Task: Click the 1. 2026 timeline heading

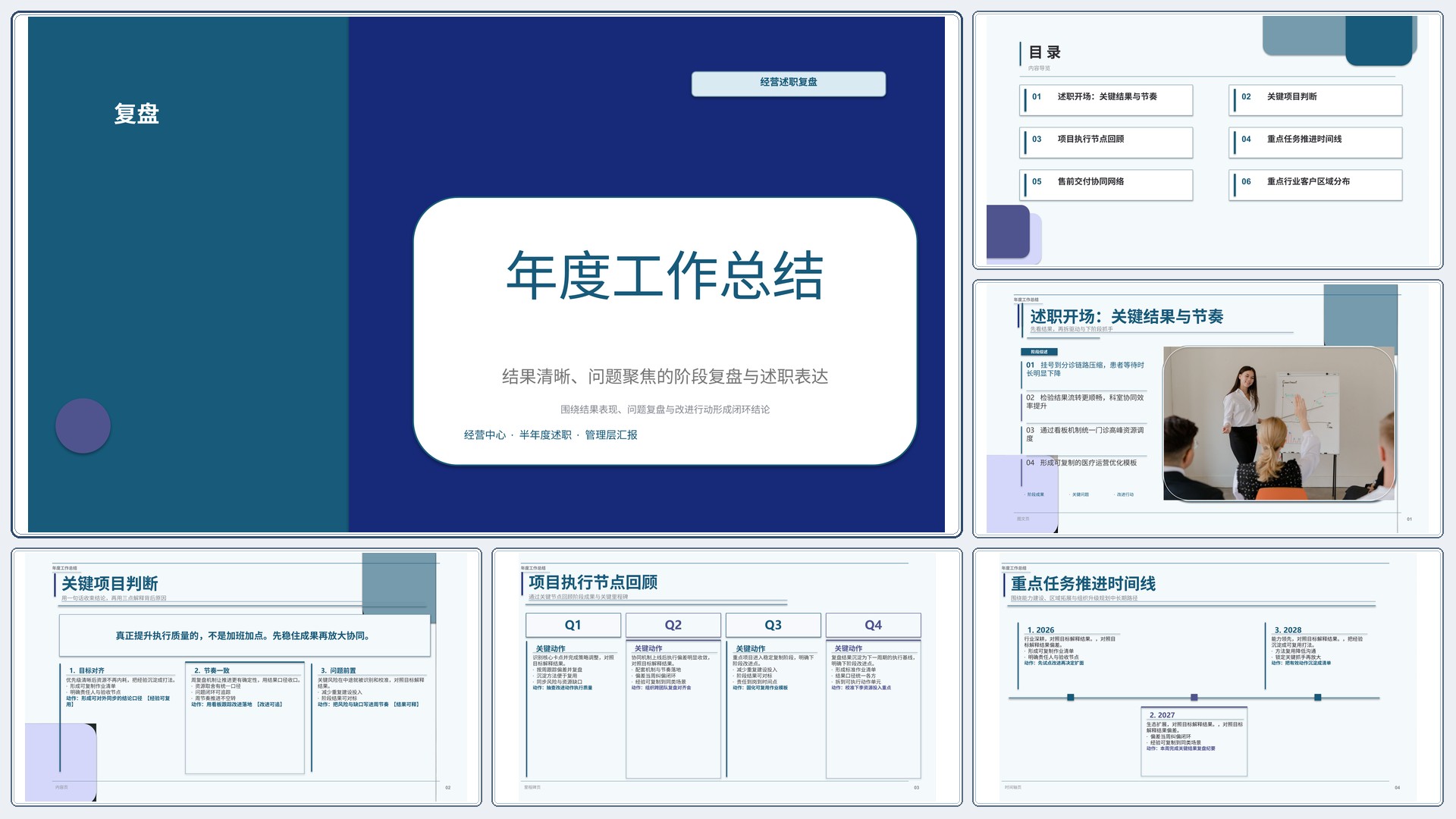Action: pos(1040,629)
